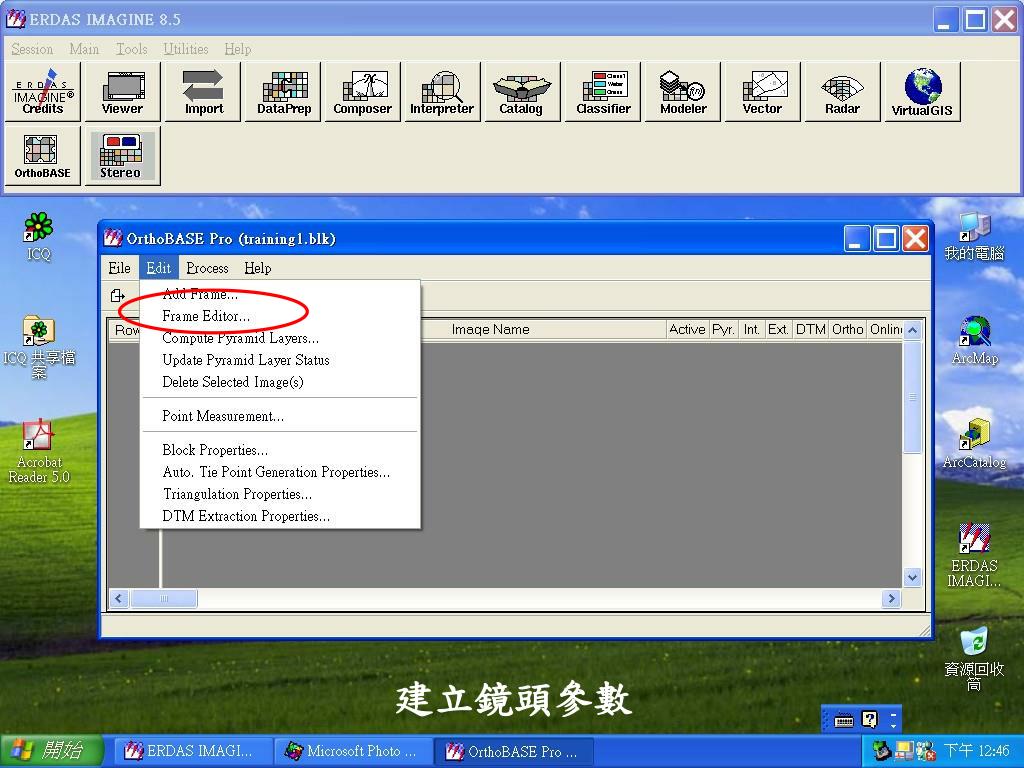
Task: Click the vertical scrollbar up arrow
Action: point(912,330)
